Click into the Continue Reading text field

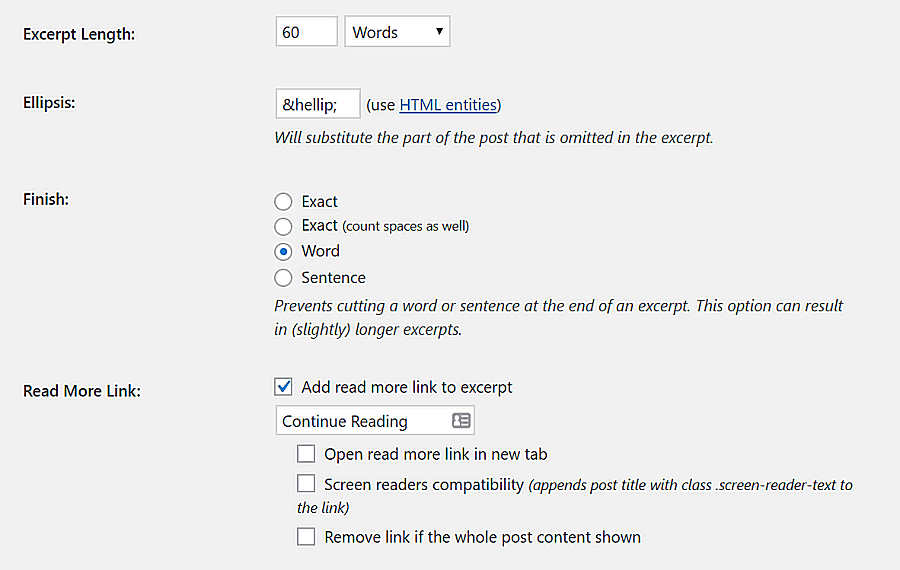click(360, 421)
